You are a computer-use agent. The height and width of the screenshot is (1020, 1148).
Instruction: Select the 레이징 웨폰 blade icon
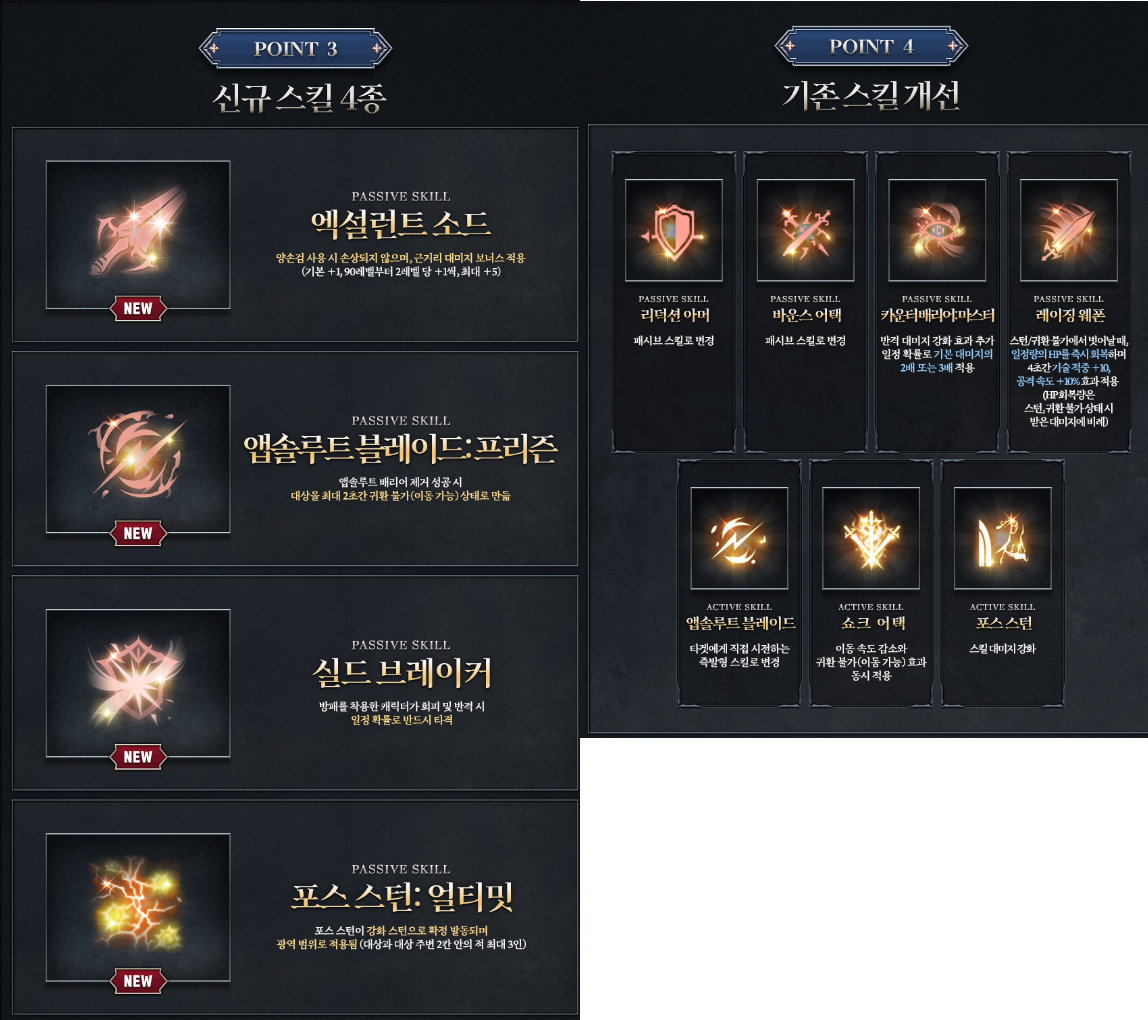(x=1069, y=230)
